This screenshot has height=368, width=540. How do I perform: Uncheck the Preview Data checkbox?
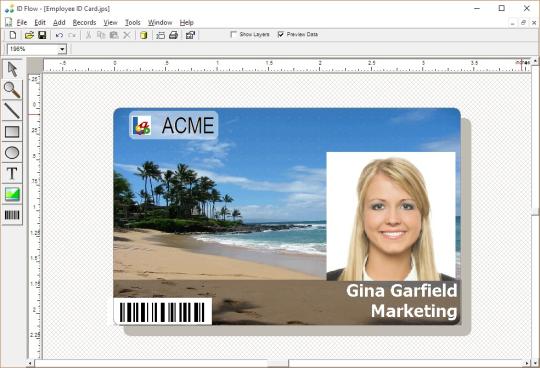(x=281, y=34)
